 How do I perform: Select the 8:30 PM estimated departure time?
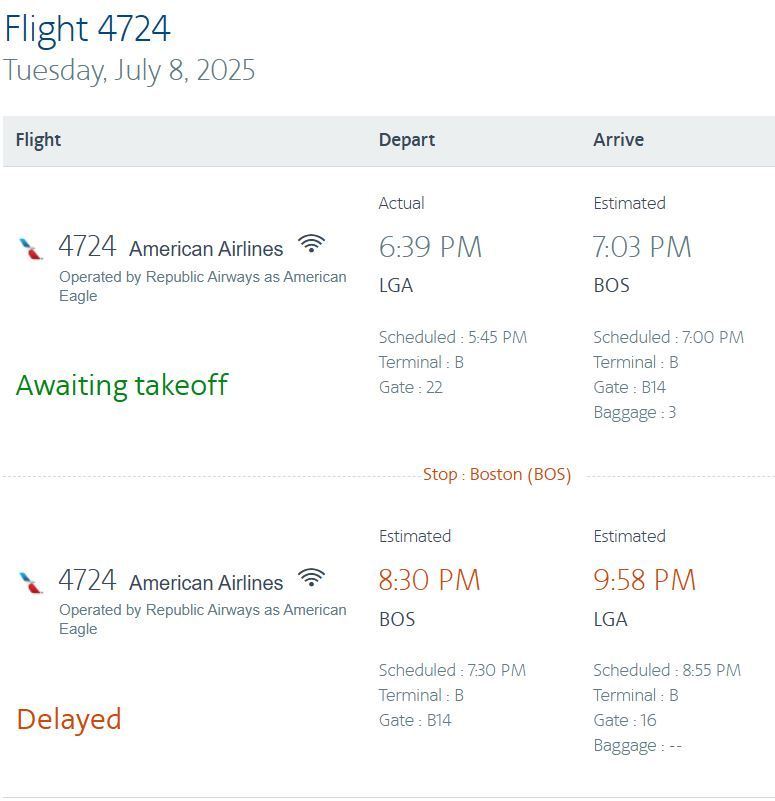429,580
